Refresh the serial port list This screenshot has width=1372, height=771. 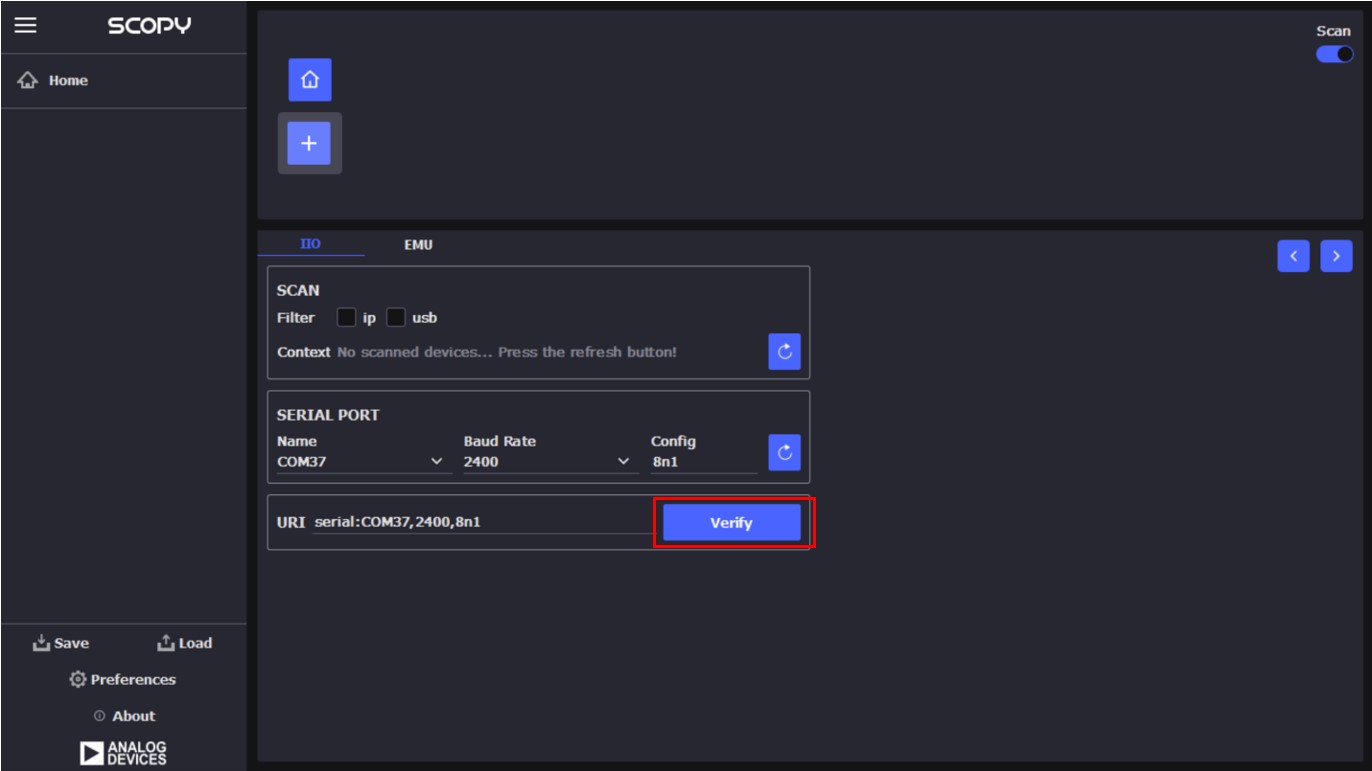[783, 451]
